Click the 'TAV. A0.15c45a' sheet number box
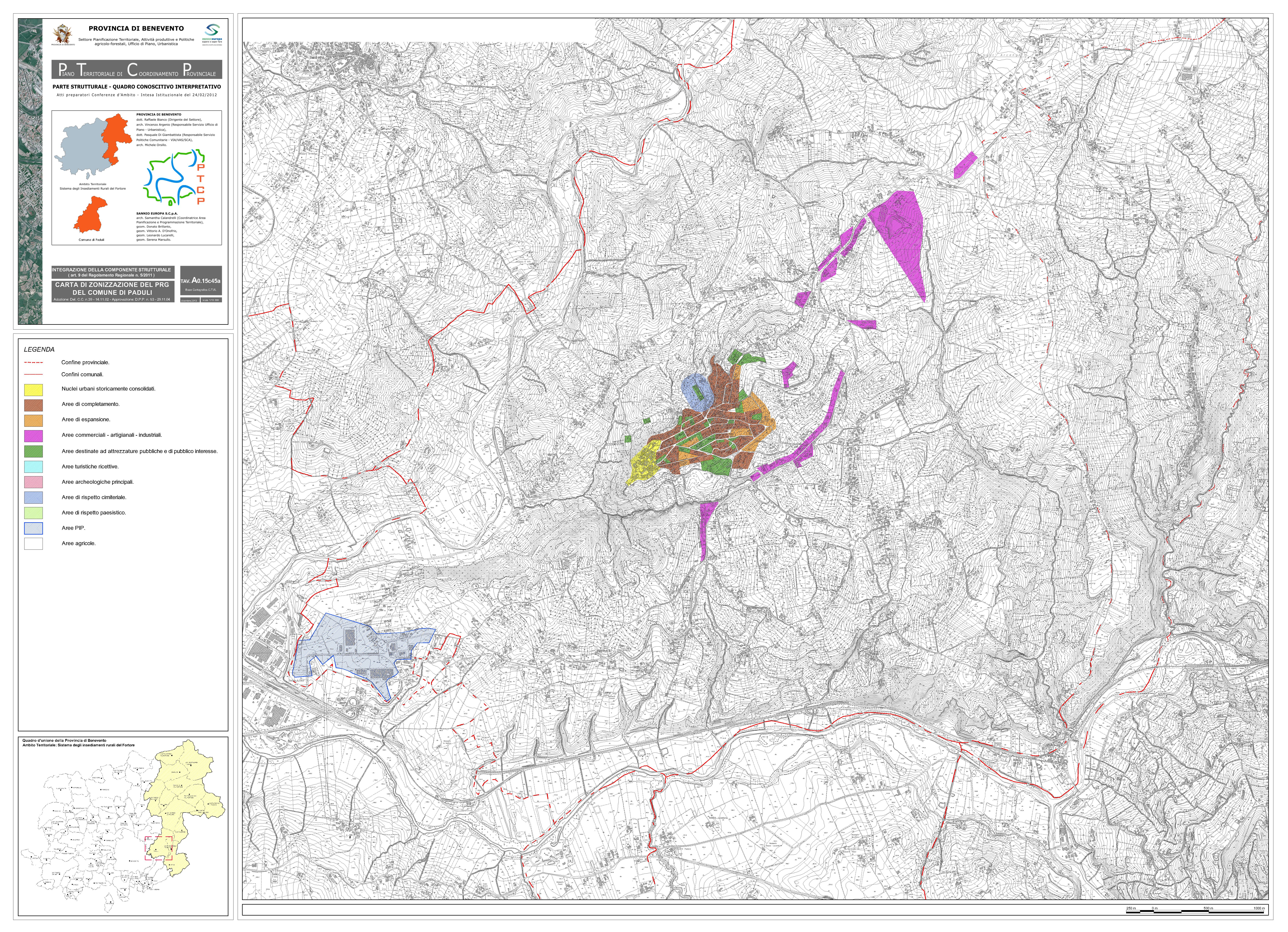Image resolution: width=1288 pixels, height=932 pixels. [201, 281]
